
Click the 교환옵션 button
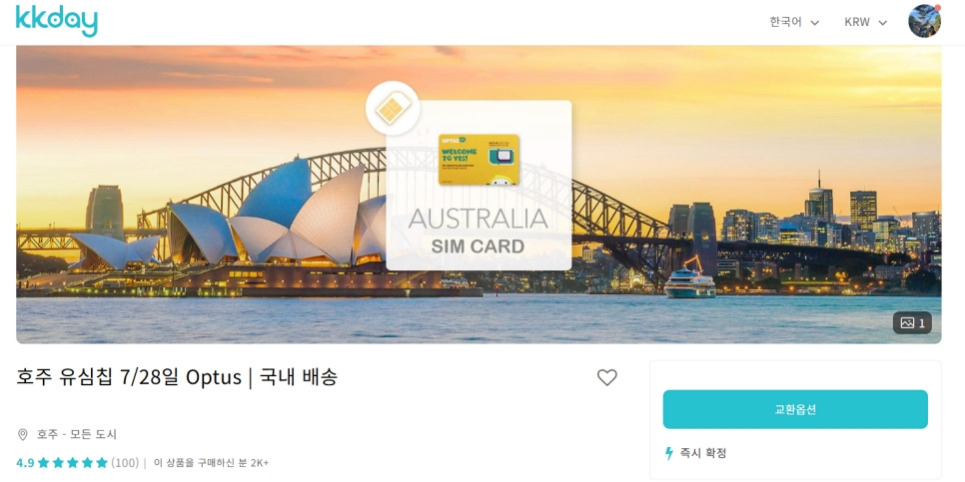point(795,409)
